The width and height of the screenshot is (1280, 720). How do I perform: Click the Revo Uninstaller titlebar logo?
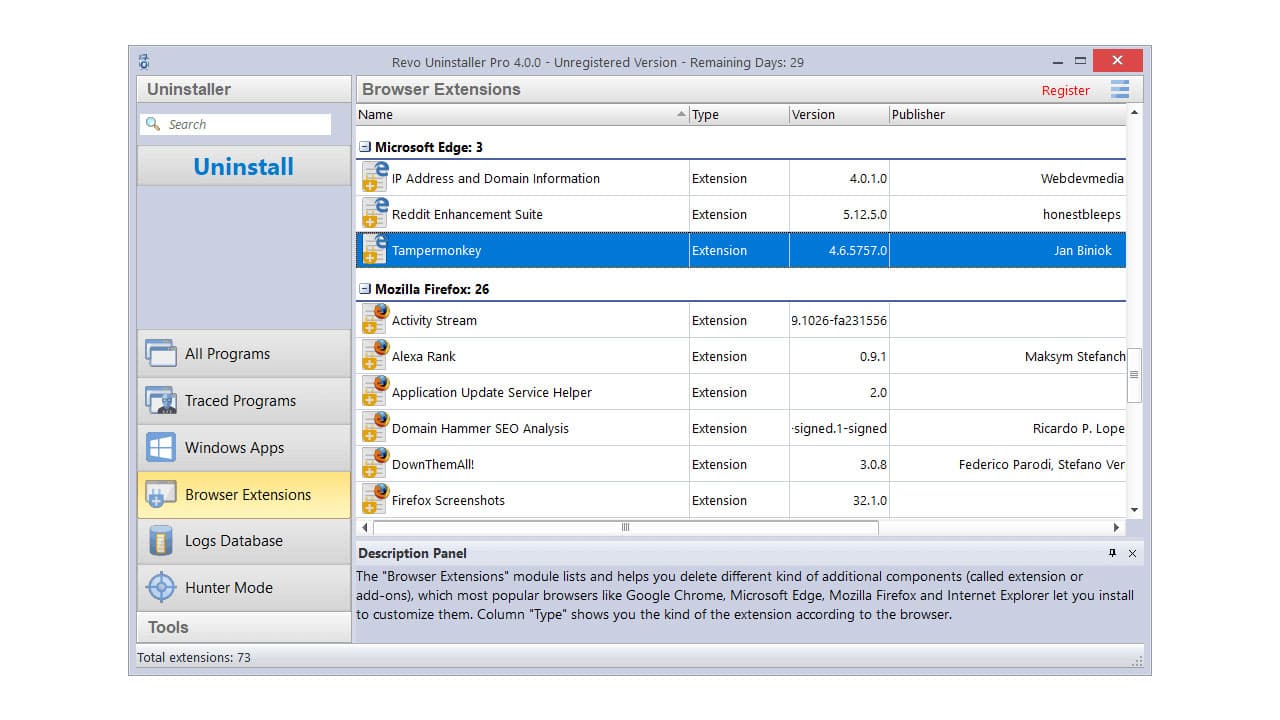[x=143, y=60]
